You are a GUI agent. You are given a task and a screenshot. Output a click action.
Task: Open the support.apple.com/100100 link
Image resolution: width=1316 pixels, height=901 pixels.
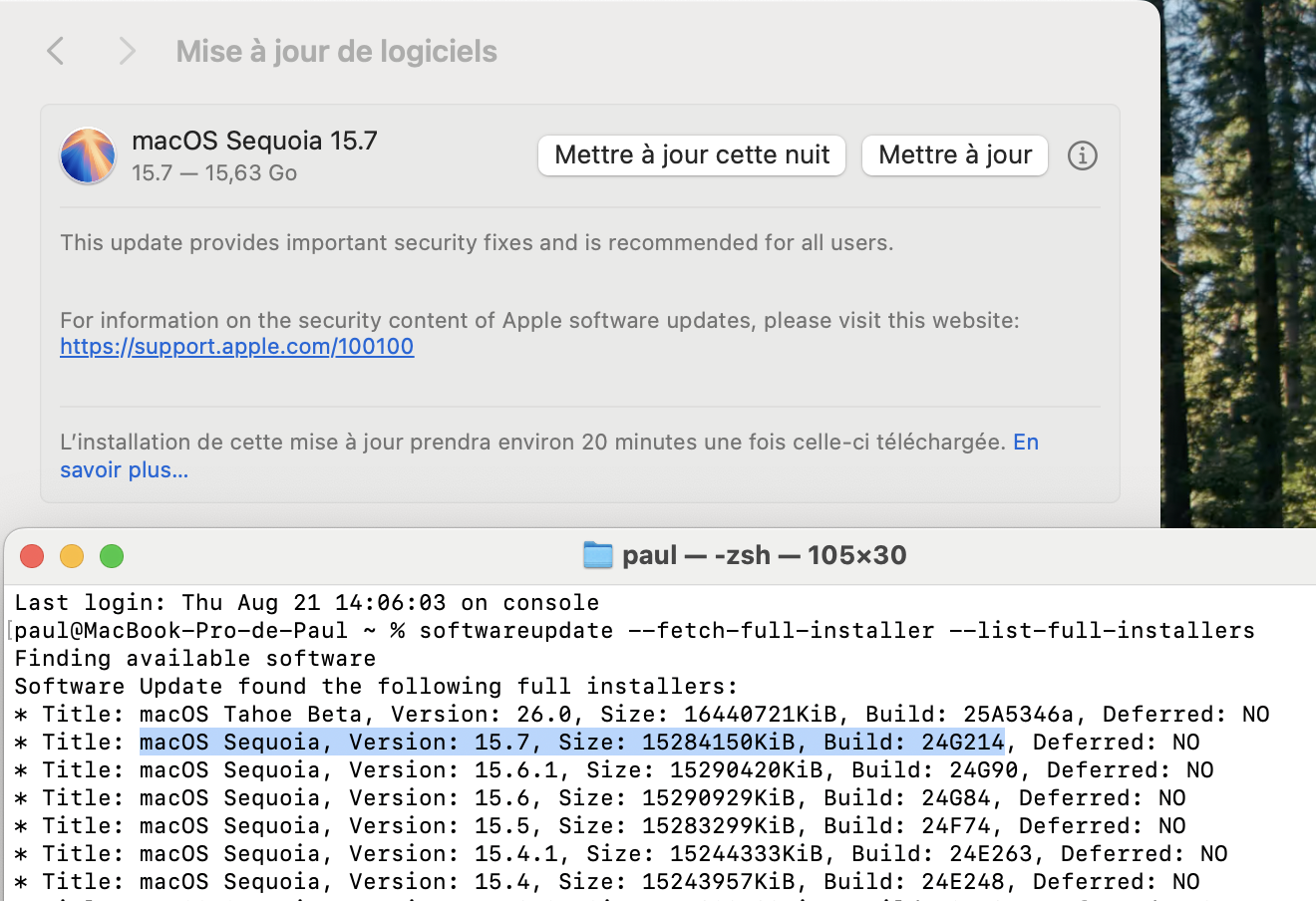point(236,347)
